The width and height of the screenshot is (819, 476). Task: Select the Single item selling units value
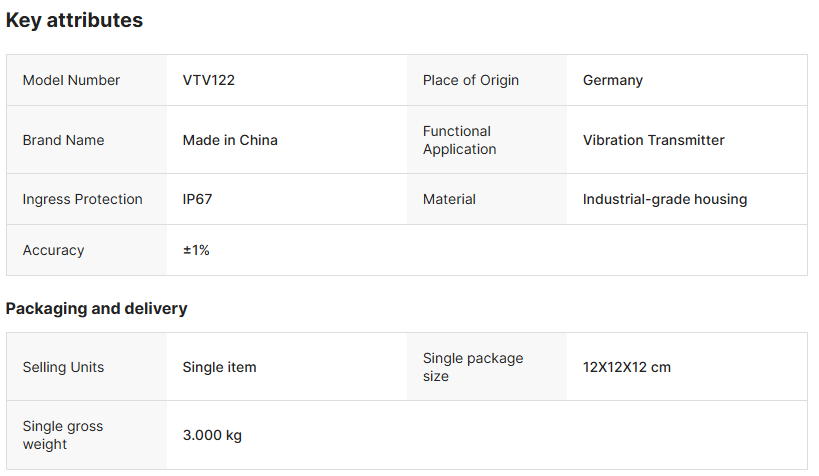pos(219,367)
